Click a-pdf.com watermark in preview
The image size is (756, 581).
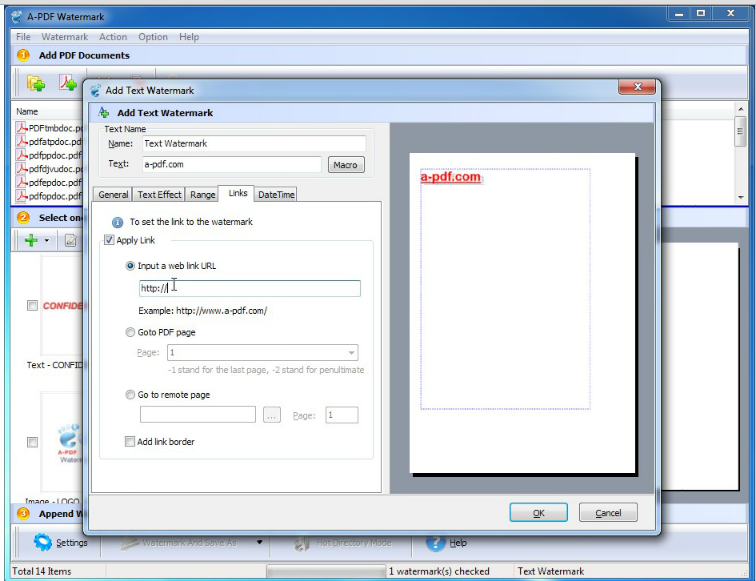pos(451,177)
